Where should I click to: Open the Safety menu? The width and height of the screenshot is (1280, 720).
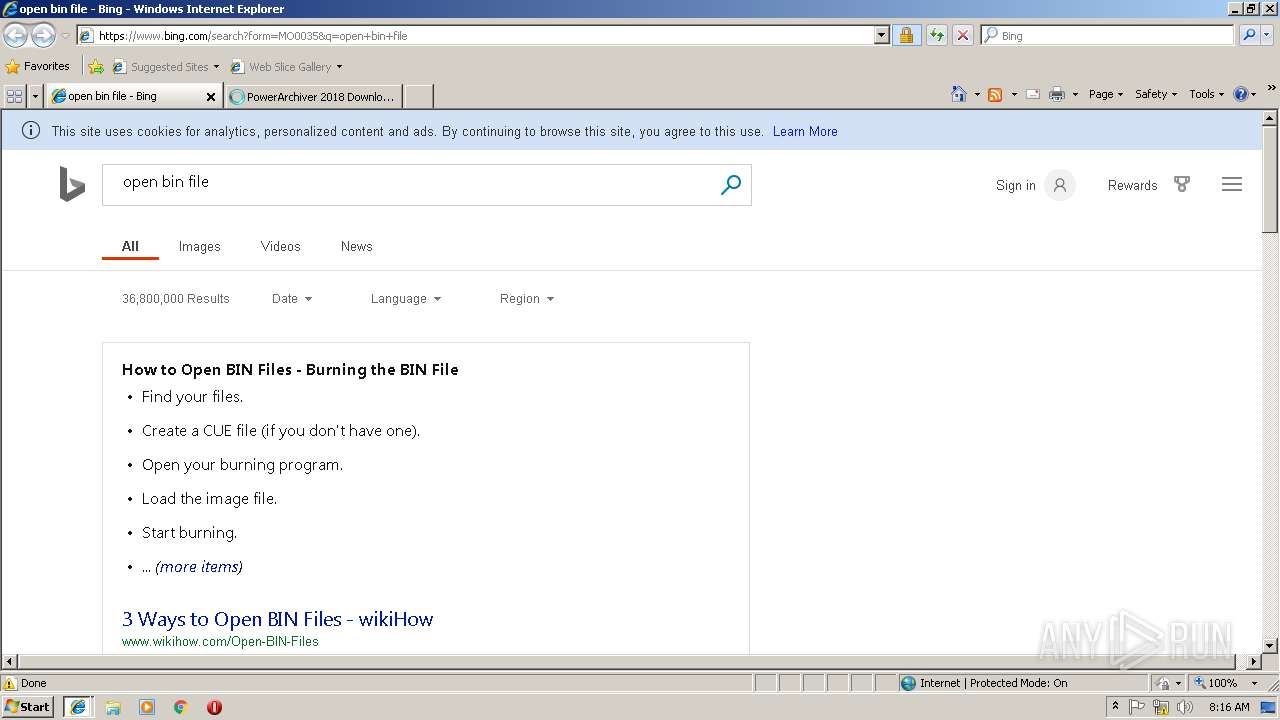(1156, 94)
